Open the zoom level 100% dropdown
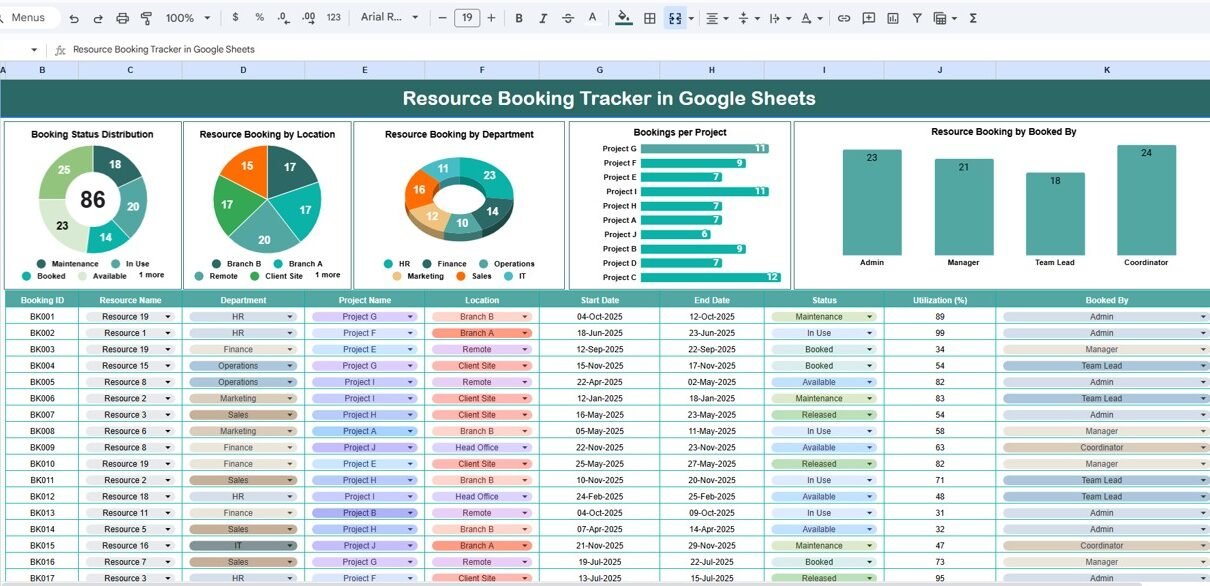This screenshot has width=1210, height=586. [187, 18]
